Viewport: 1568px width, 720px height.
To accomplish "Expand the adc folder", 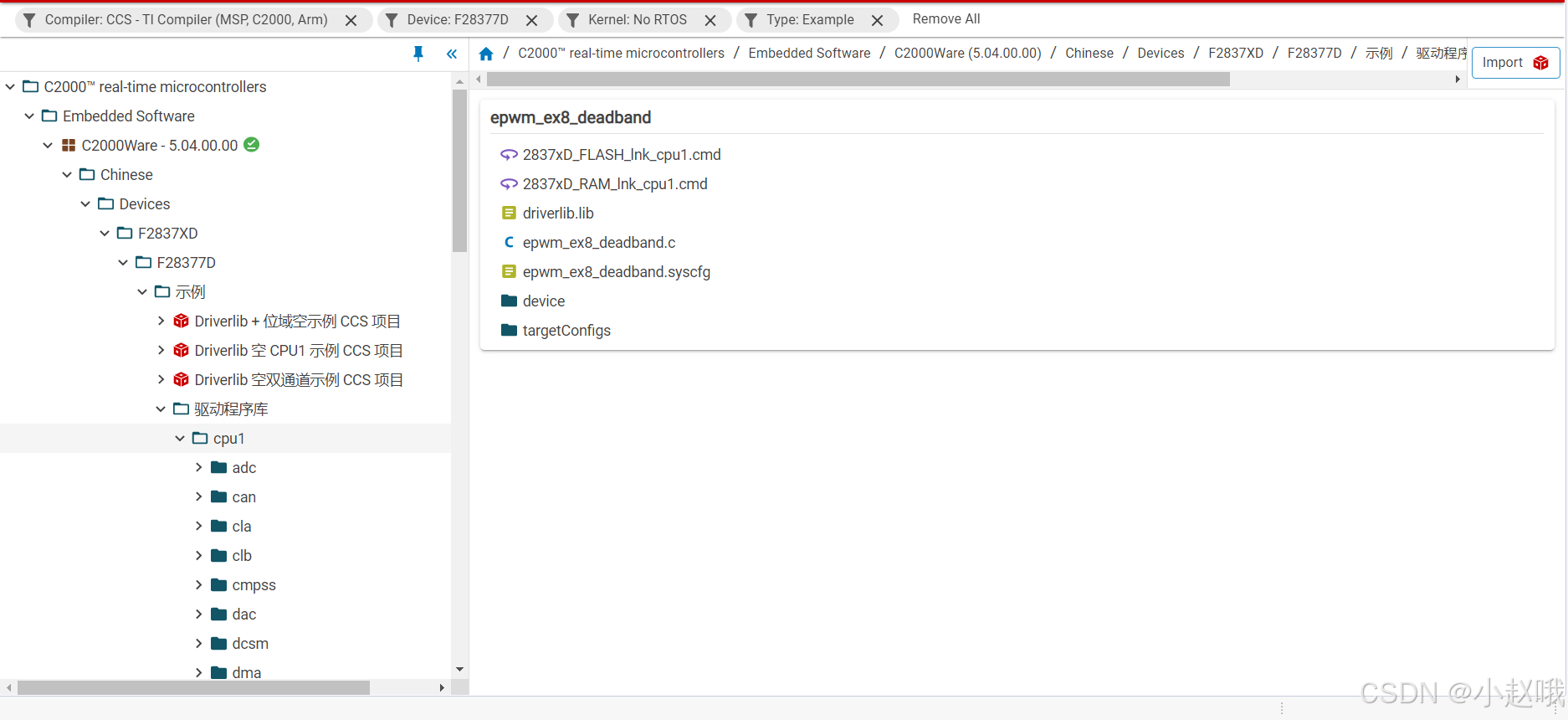I will pyautogui.click(x=199, y=468).
